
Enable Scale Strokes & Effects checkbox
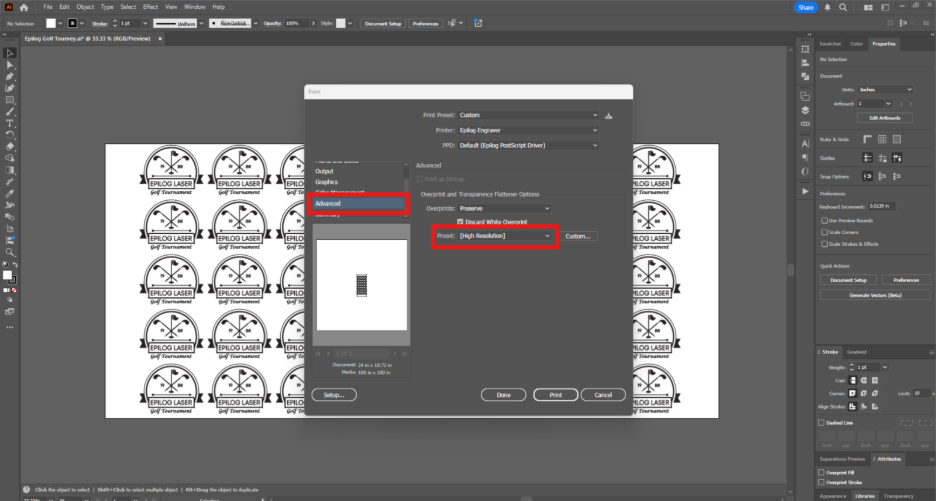click(x=824, y=244)
